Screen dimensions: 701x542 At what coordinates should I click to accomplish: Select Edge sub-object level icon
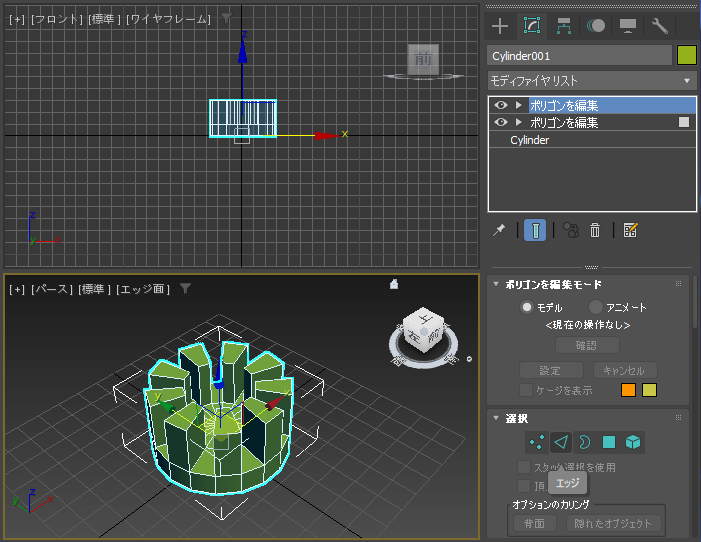(x=561, y=442)
